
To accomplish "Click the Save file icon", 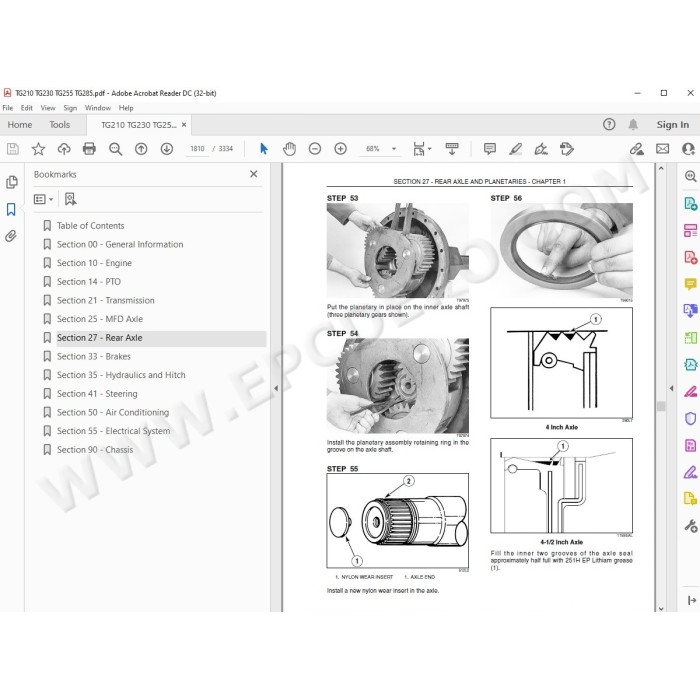I will 12,149.
